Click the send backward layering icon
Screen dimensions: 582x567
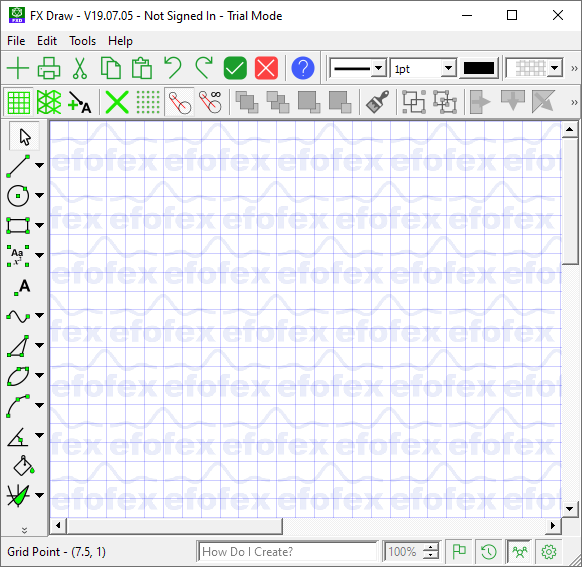click(278, 102)
